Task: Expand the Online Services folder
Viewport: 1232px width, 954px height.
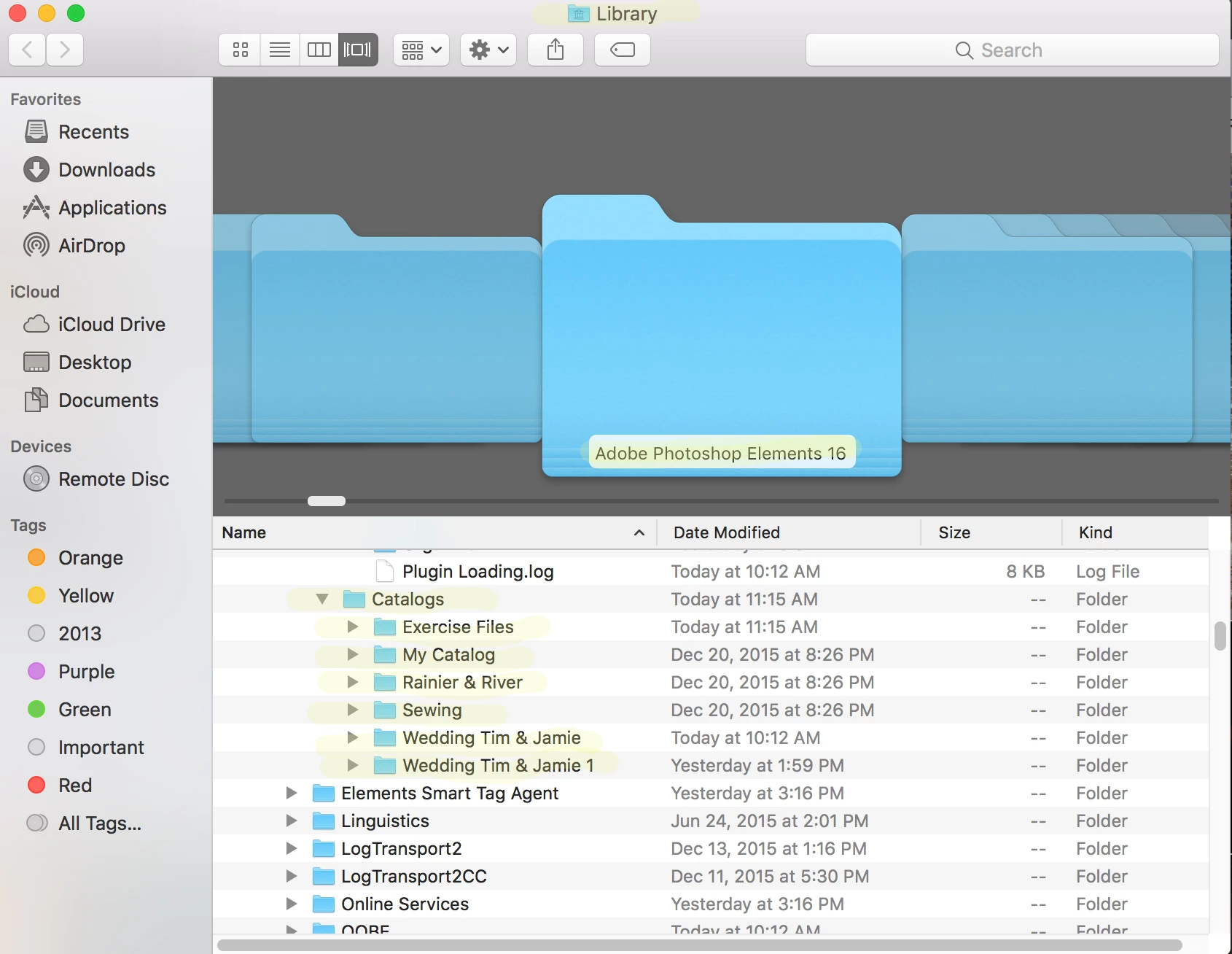Action: coord(292,904)
